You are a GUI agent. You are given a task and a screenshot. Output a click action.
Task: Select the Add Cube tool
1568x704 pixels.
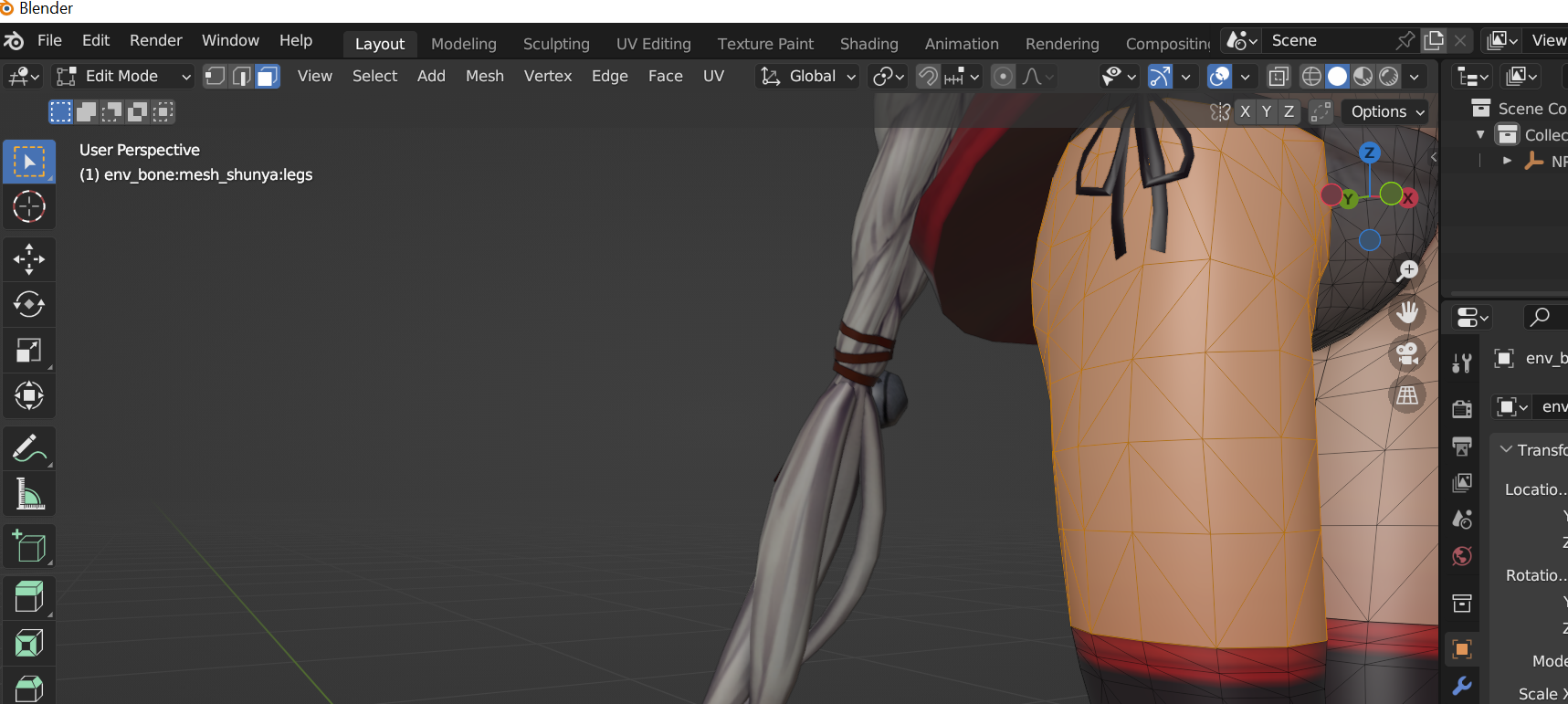point(29,546)
